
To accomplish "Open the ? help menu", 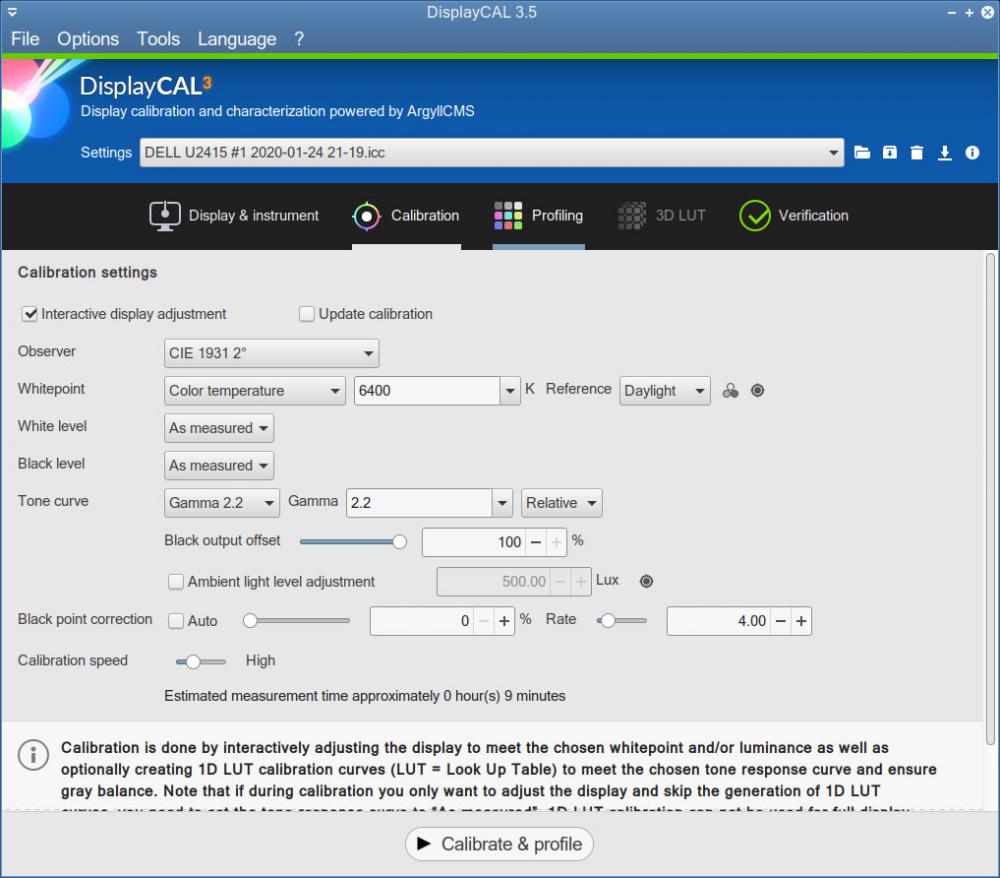I will point(299,39).
